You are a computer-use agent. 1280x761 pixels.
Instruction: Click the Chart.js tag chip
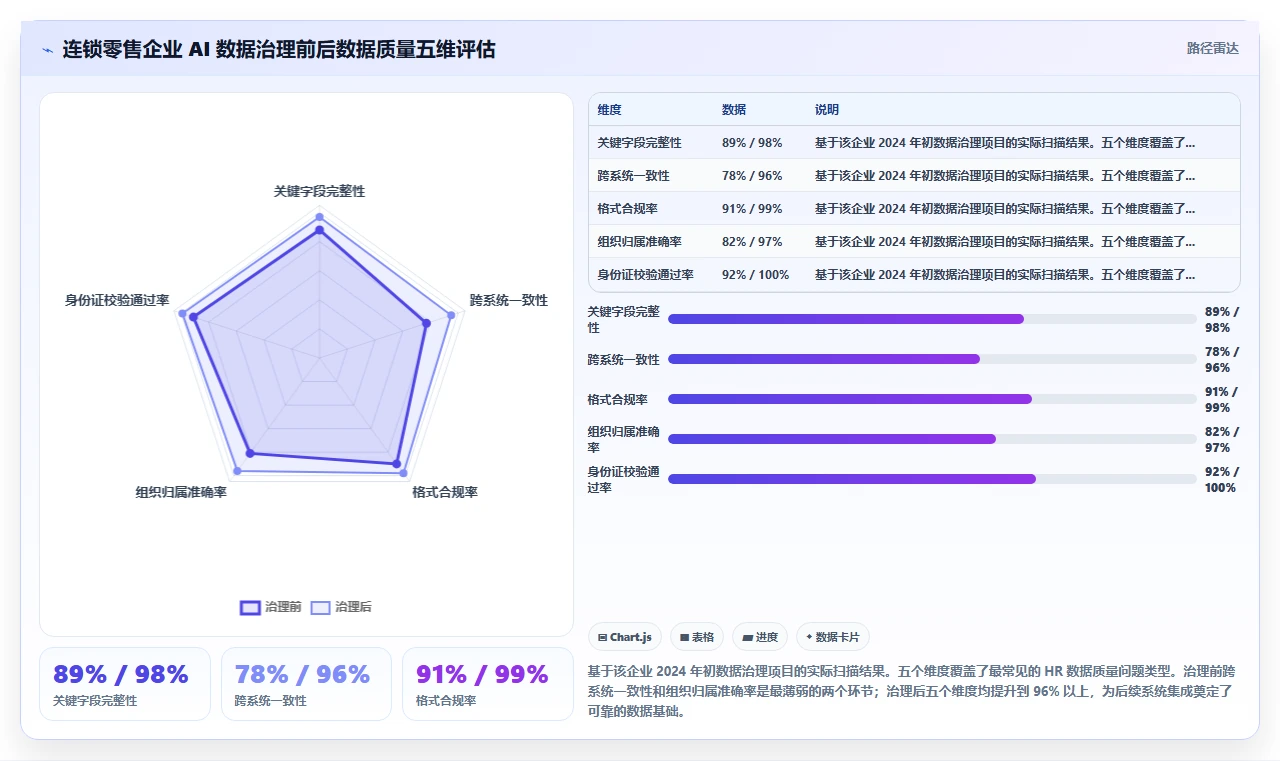click(625, 637)
